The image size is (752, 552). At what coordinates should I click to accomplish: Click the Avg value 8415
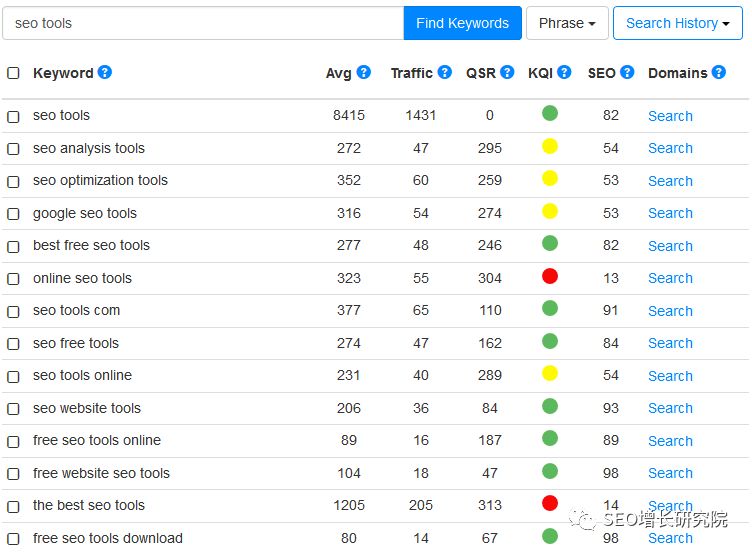pos(349,115)
